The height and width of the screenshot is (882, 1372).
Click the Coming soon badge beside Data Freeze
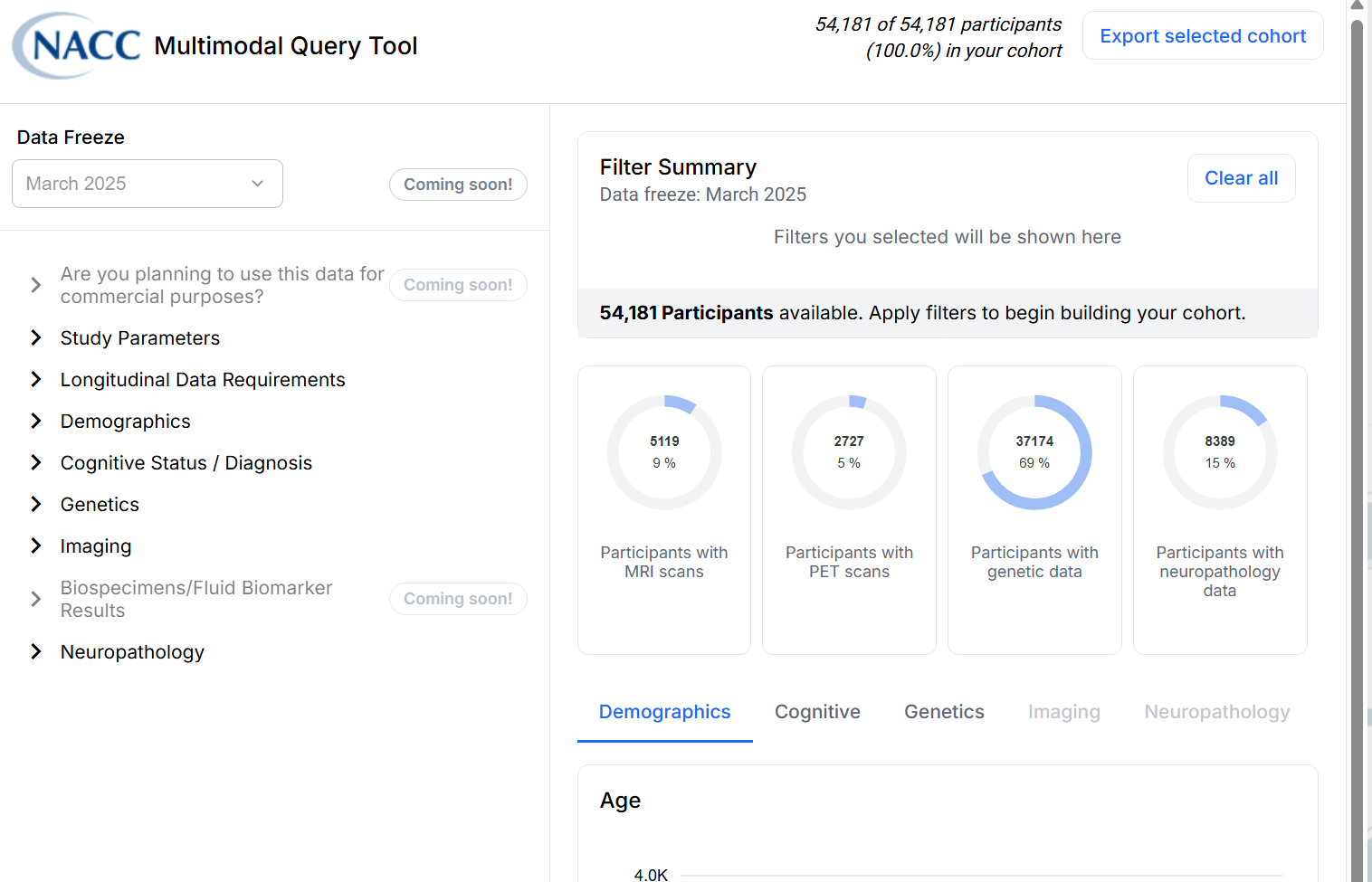(x=458, y=184)
